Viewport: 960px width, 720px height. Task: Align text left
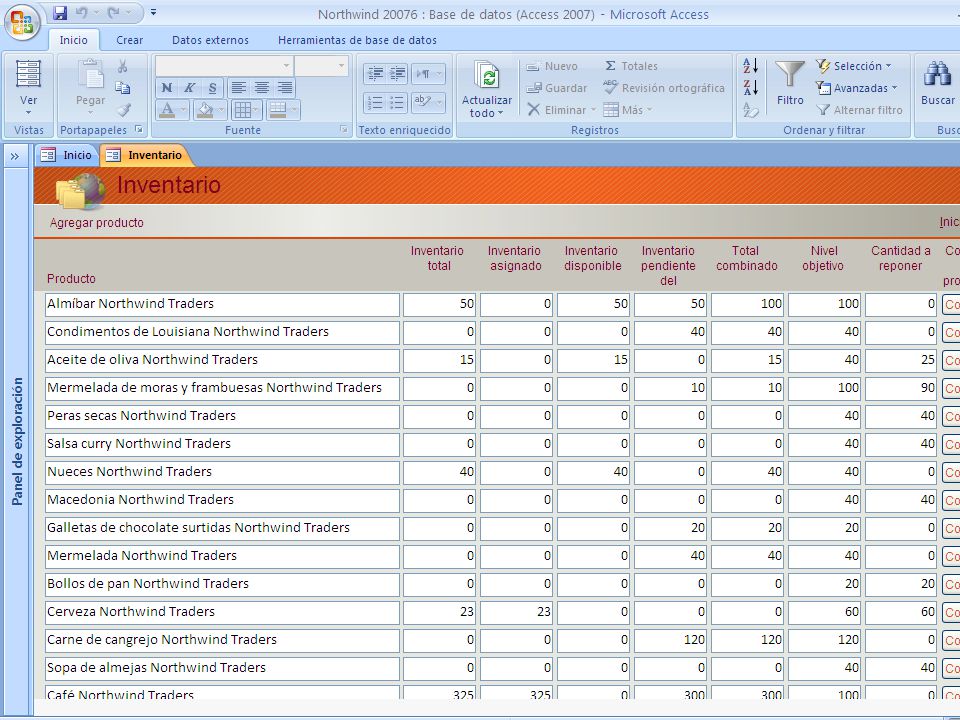(x=239, y=88)
